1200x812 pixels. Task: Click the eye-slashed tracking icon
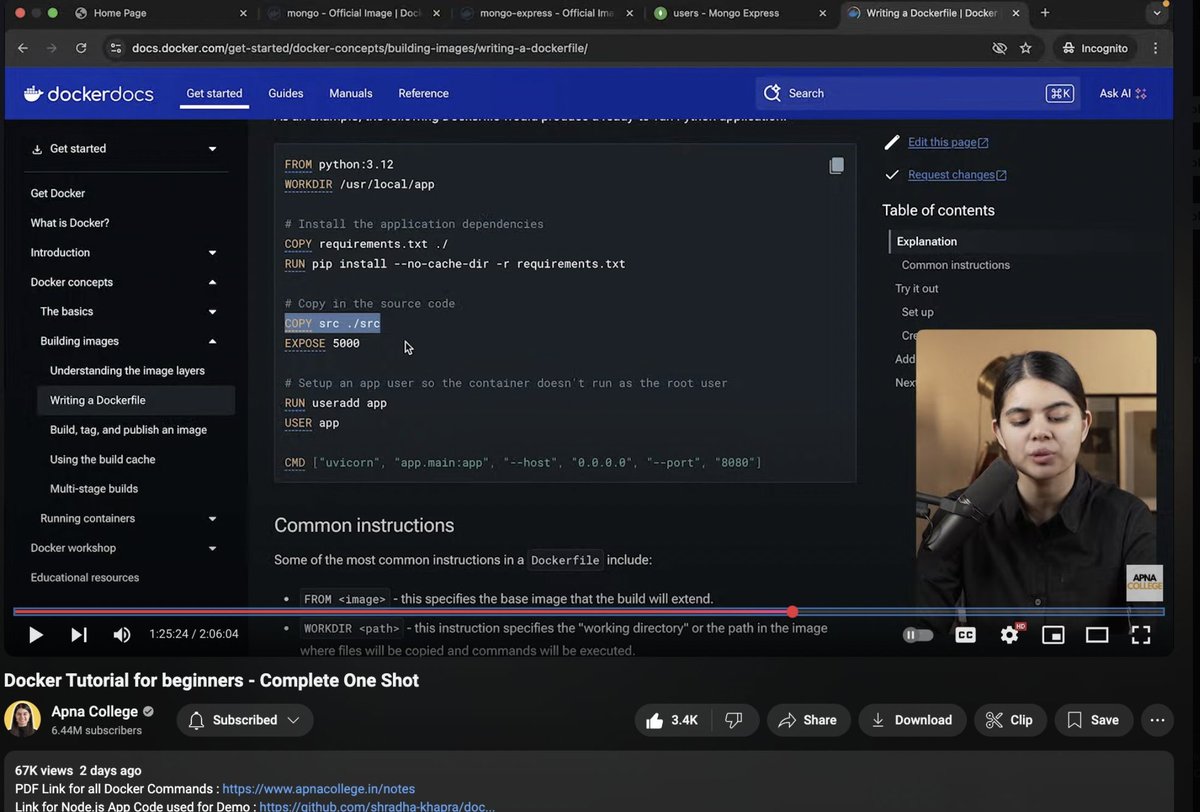coord(998,48)
